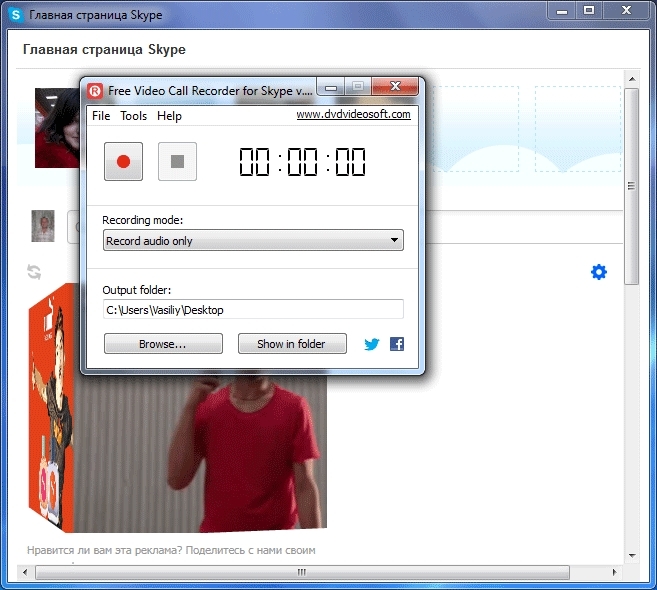Start recording with the red record button
Screen dimensions: 657x590
tap(124, 161)
